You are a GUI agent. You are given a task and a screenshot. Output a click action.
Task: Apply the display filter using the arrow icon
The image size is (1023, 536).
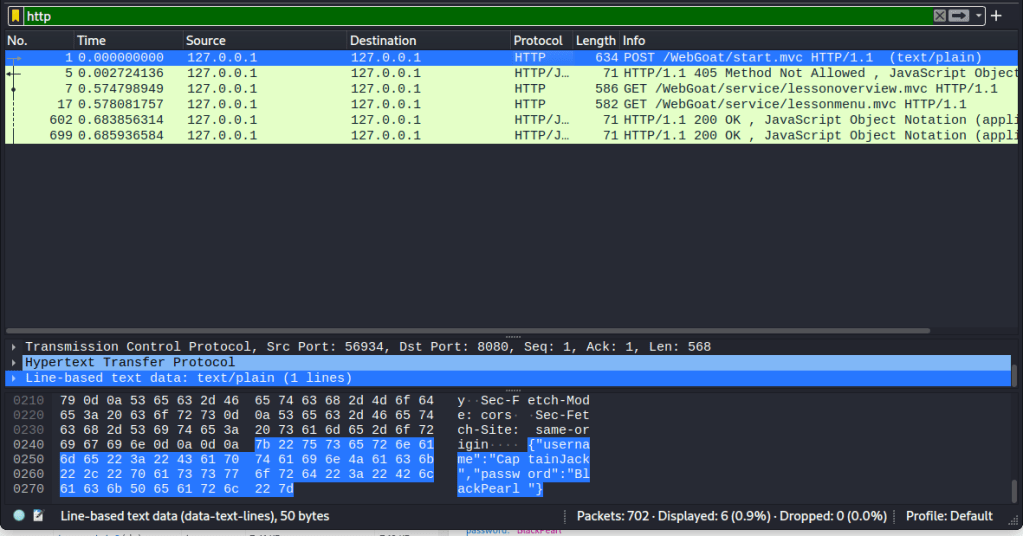click(x=959, y=16)
